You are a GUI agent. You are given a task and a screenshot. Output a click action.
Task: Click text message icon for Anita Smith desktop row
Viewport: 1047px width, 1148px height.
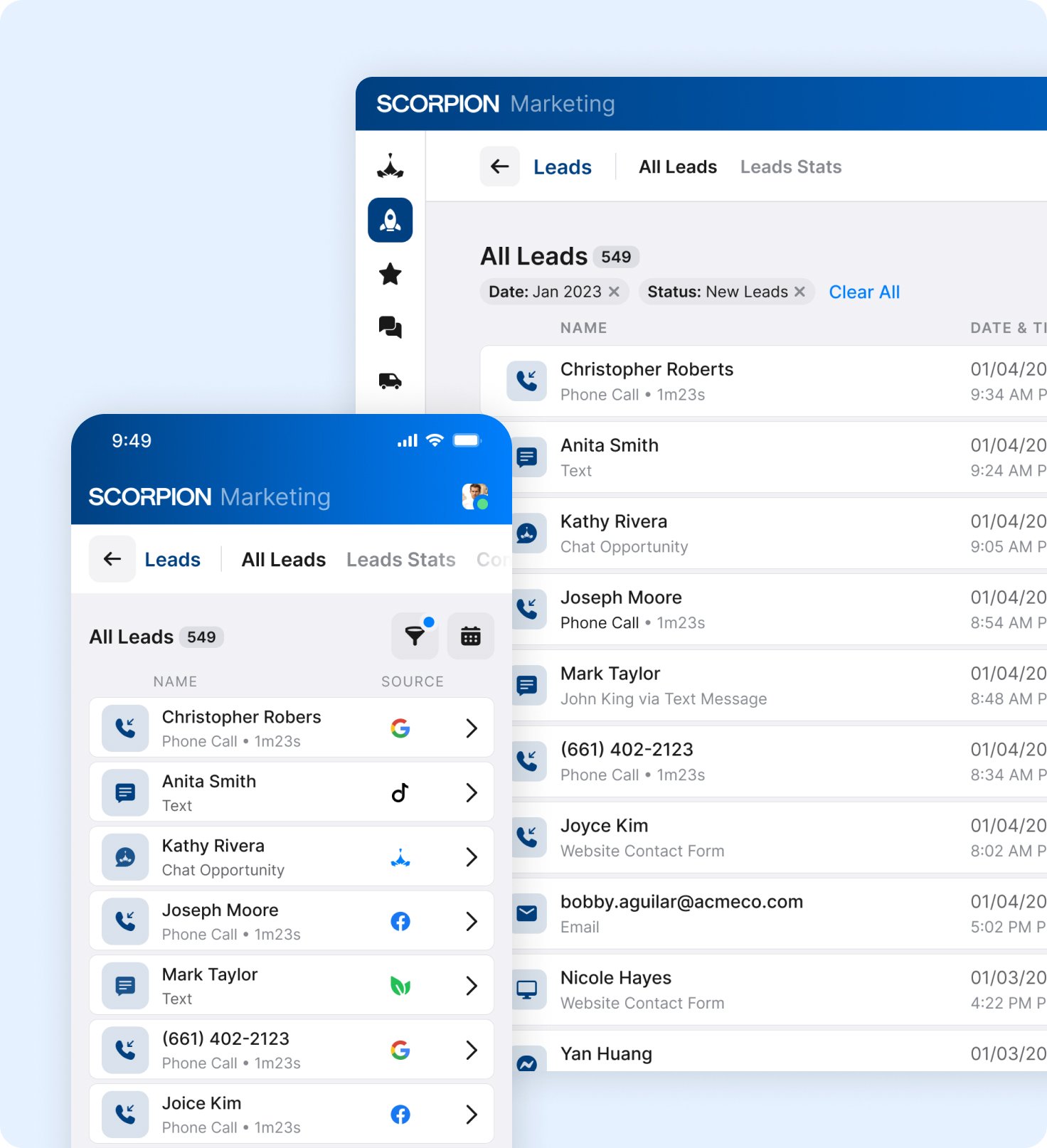click(527, 457)
